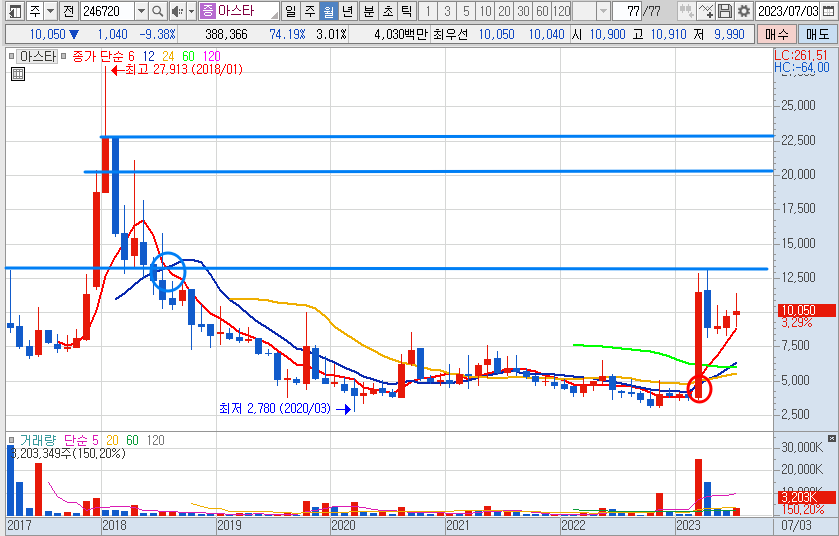The width and height of the screenshot is (839, 536).
Task: Click the add indicator line icon
Action: point(706,11)
